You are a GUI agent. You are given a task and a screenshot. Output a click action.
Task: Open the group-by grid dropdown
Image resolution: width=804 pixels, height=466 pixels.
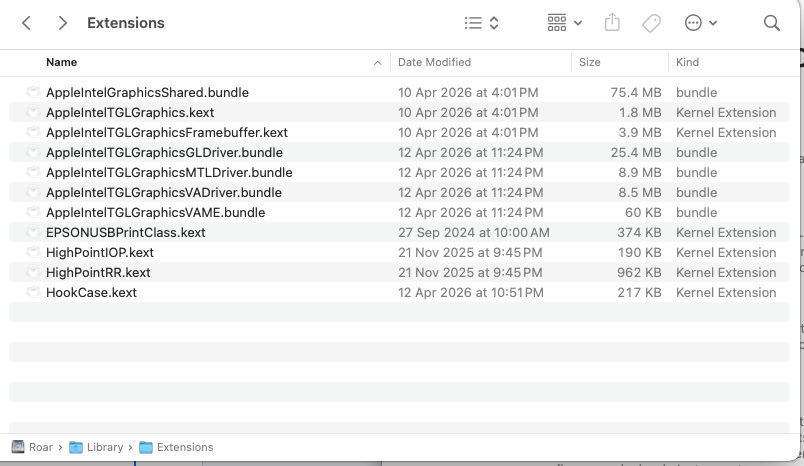(x=564, y=23)
